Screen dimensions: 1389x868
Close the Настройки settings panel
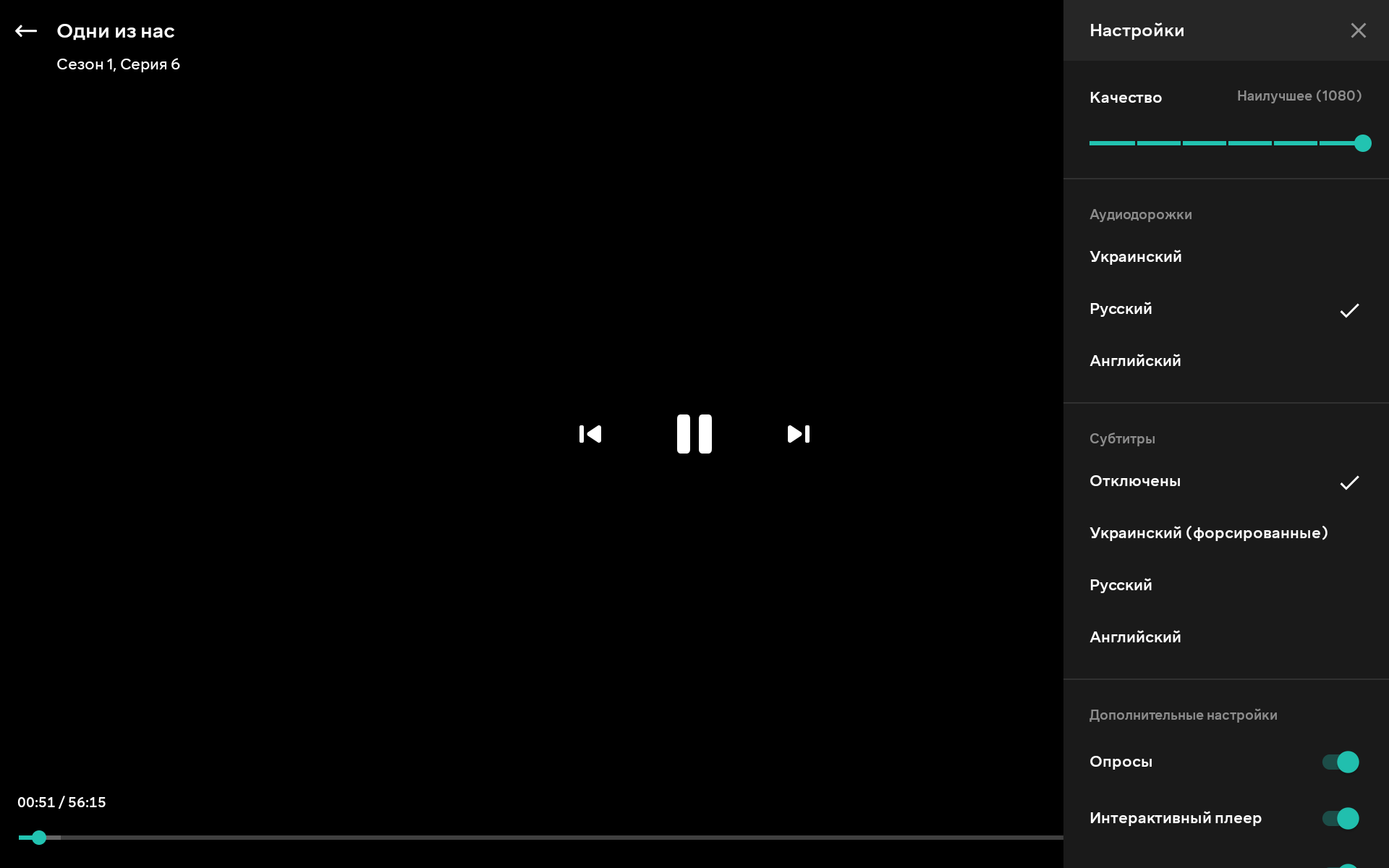tap(1358, 30)
